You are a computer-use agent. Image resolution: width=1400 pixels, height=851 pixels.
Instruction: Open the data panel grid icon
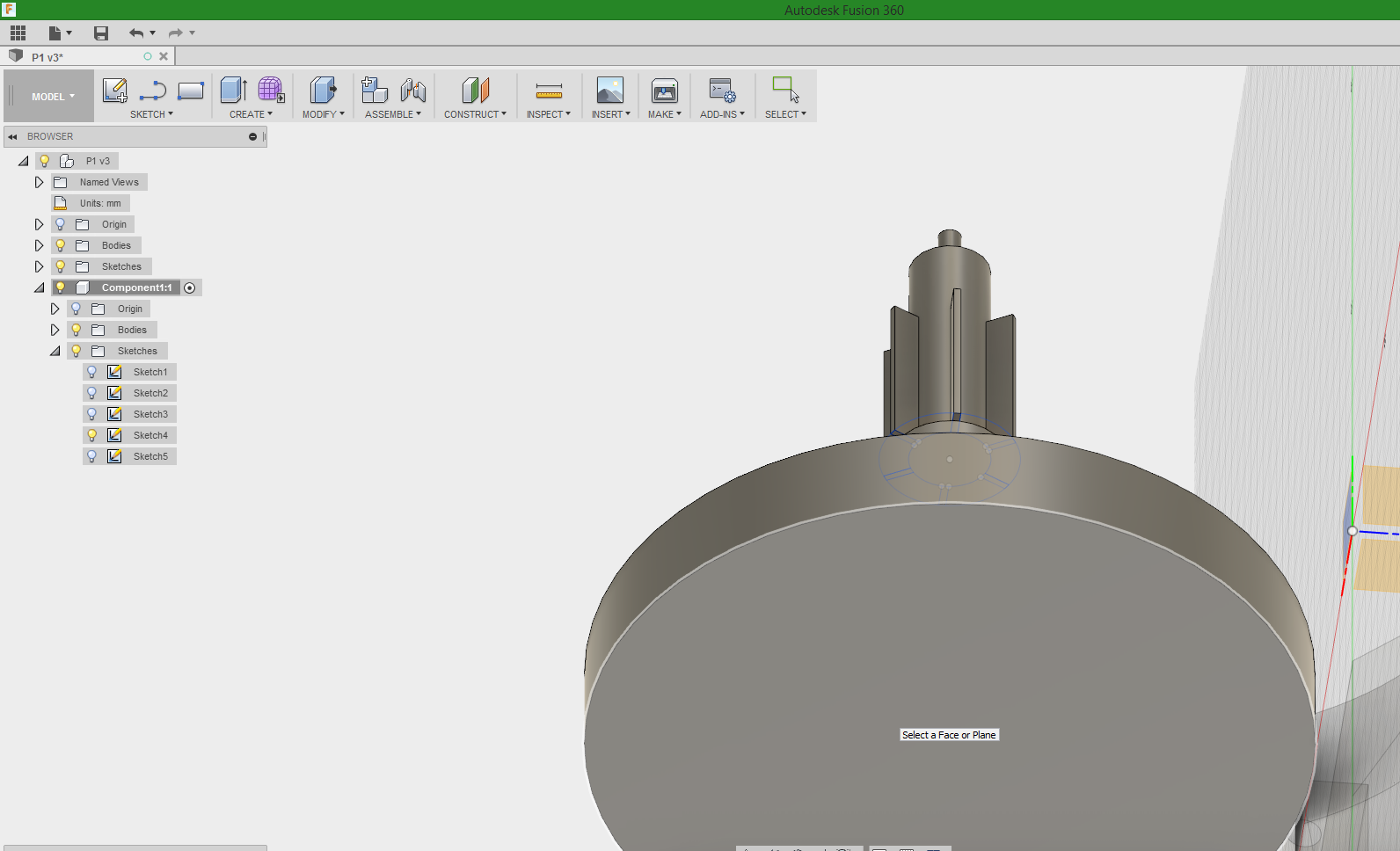point(18,33)
